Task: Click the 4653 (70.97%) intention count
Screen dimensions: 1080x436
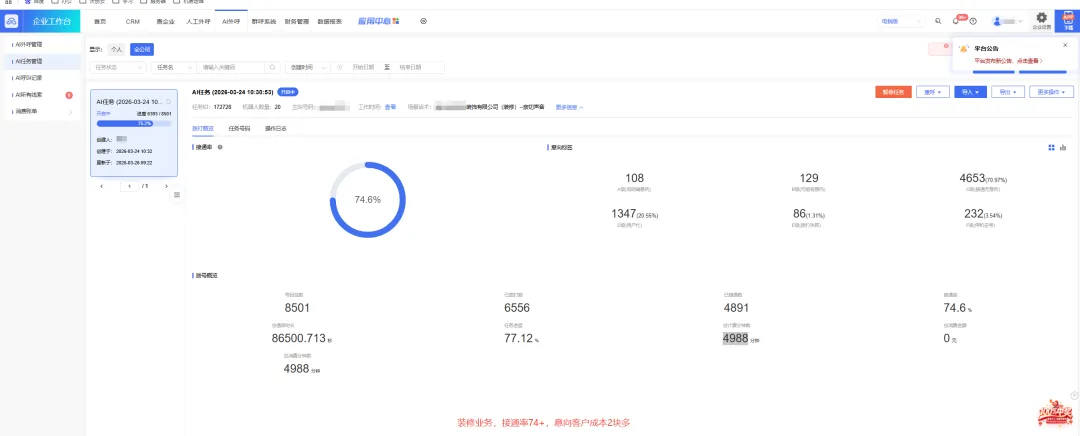Action: 983,178
